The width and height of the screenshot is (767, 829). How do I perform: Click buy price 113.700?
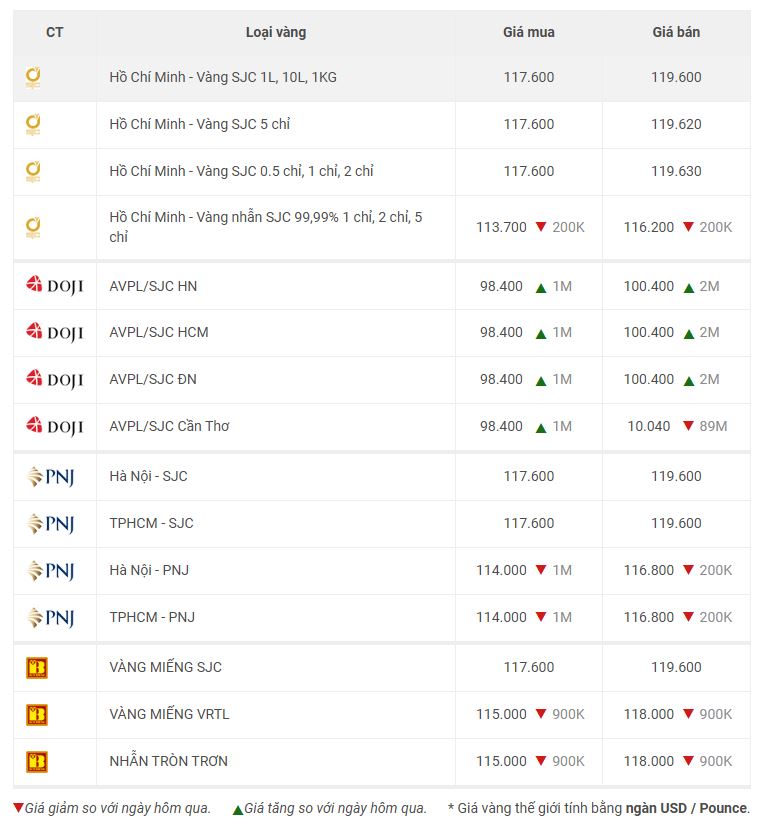(x=501, y=227)
